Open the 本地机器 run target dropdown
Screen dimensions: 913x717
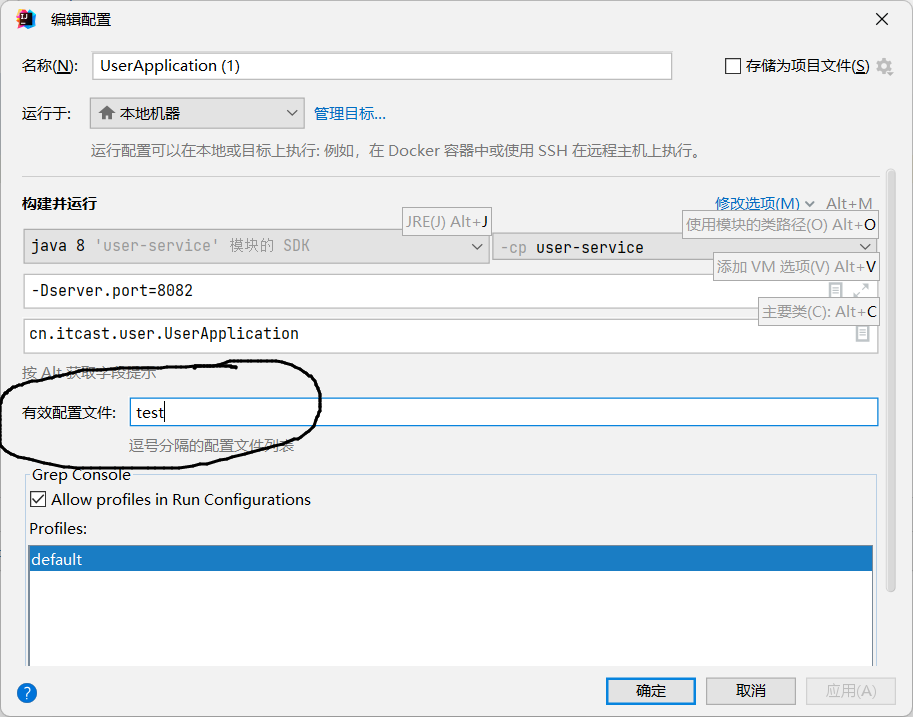[x=197, y=113]
